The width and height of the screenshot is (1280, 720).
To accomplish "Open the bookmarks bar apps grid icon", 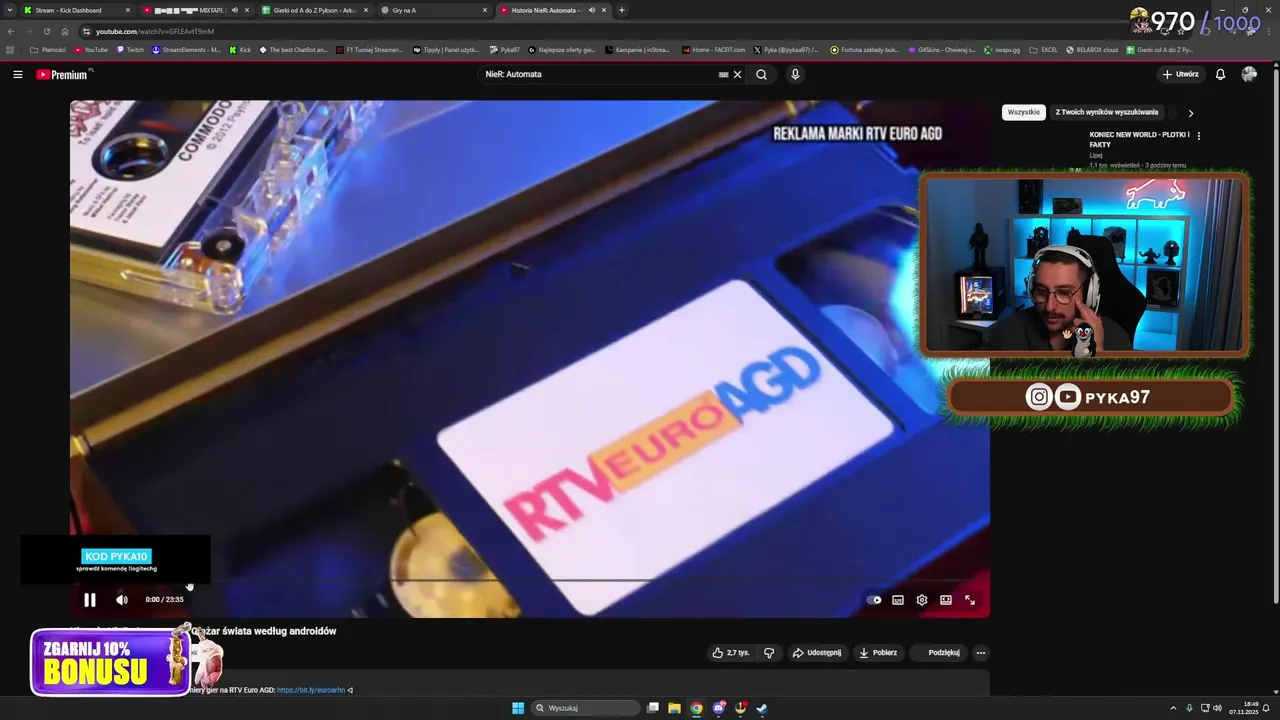I will click(x=11, y=49).
